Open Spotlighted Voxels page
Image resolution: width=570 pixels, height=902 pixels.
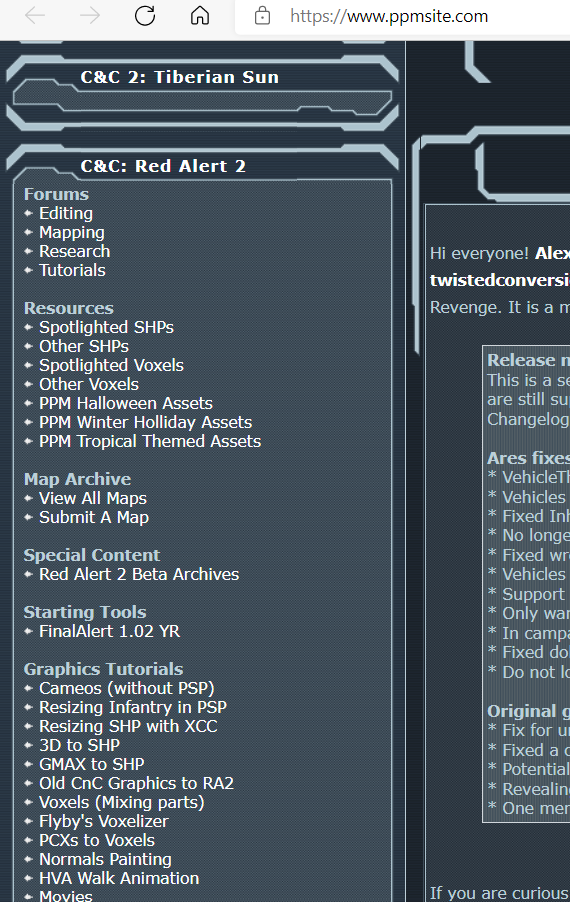(112, 365)
